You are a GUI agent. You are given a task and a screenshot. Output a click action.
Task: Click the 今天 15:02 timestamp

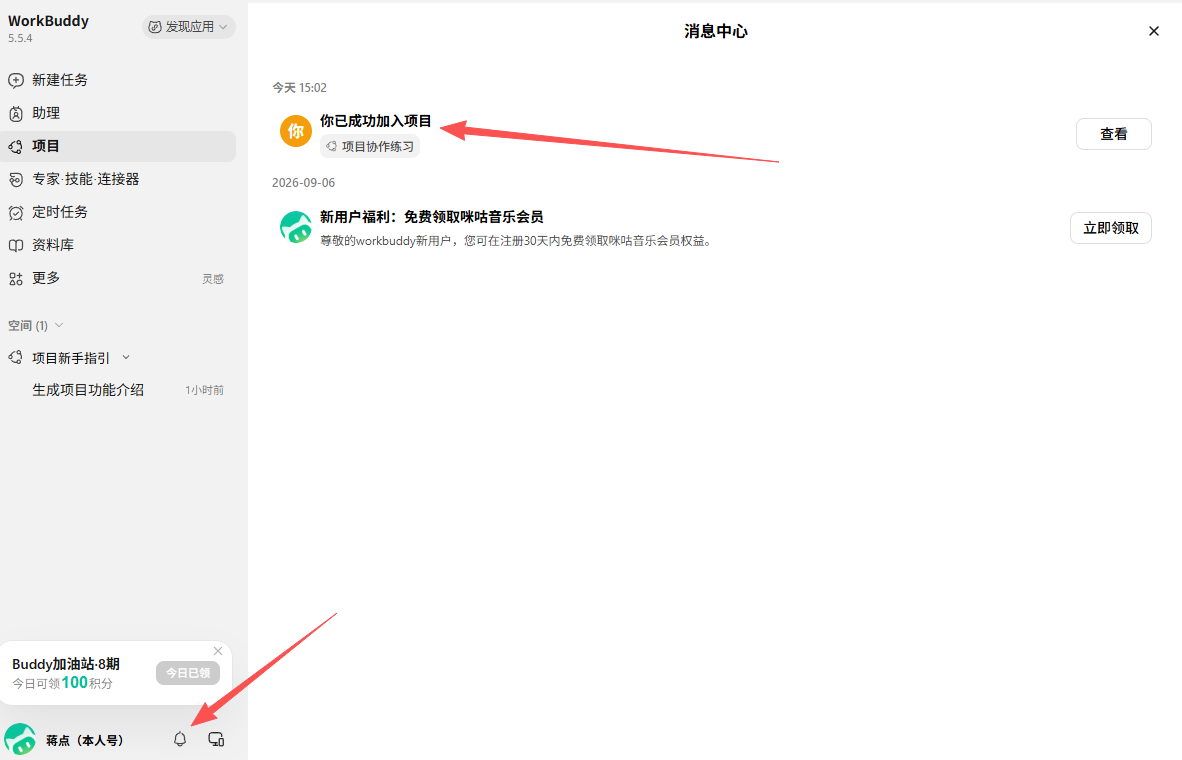click(x=299, y=88)
